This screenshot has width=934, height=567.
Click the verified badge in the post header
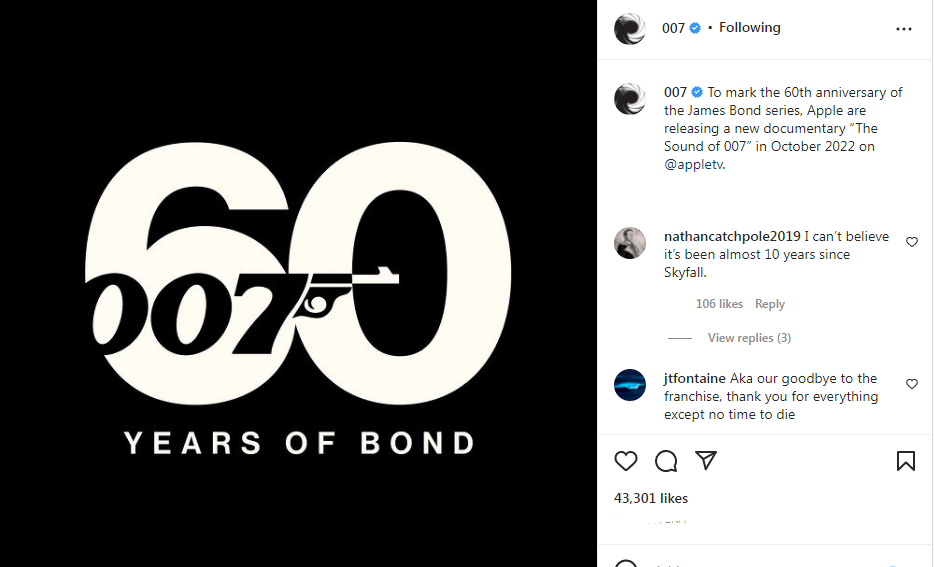(x=696, y=28)
